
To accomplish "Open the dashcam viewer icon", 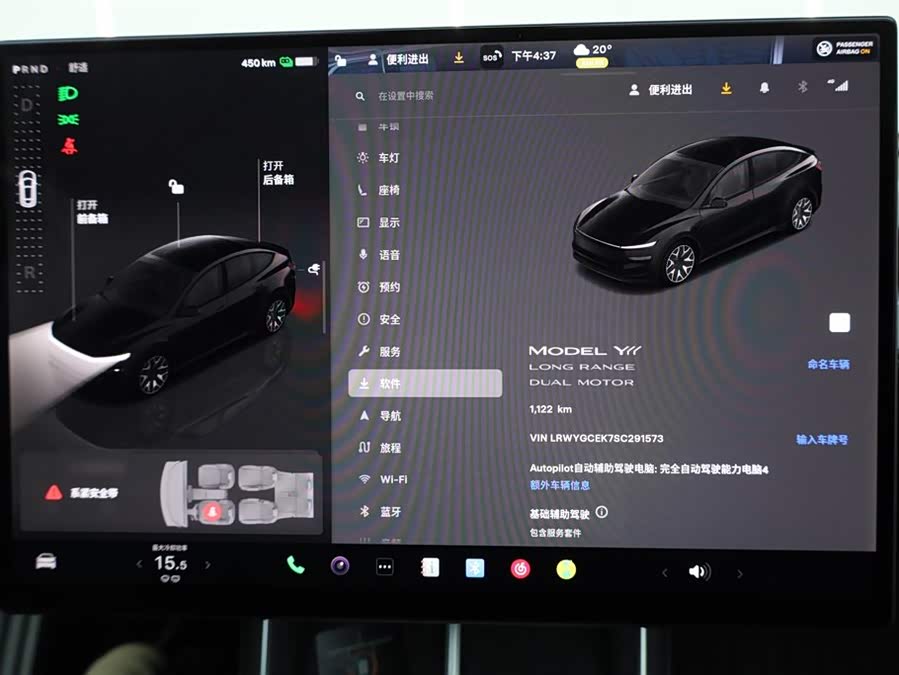I will tap(339, 565).
